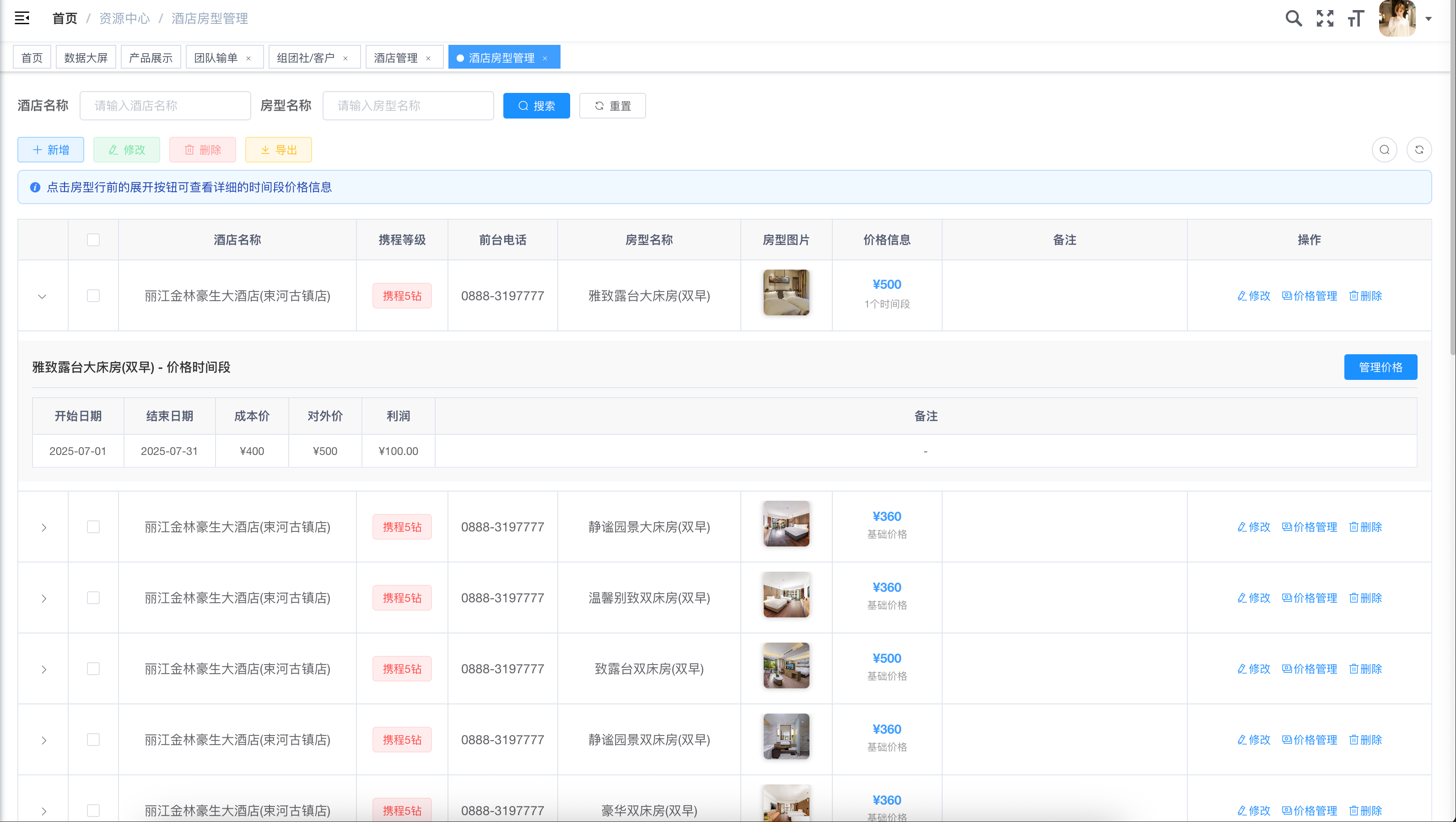1456x822 pixels.
Task: Refresh the table using the circular arrow icon
Action: tap(1420, 149)
